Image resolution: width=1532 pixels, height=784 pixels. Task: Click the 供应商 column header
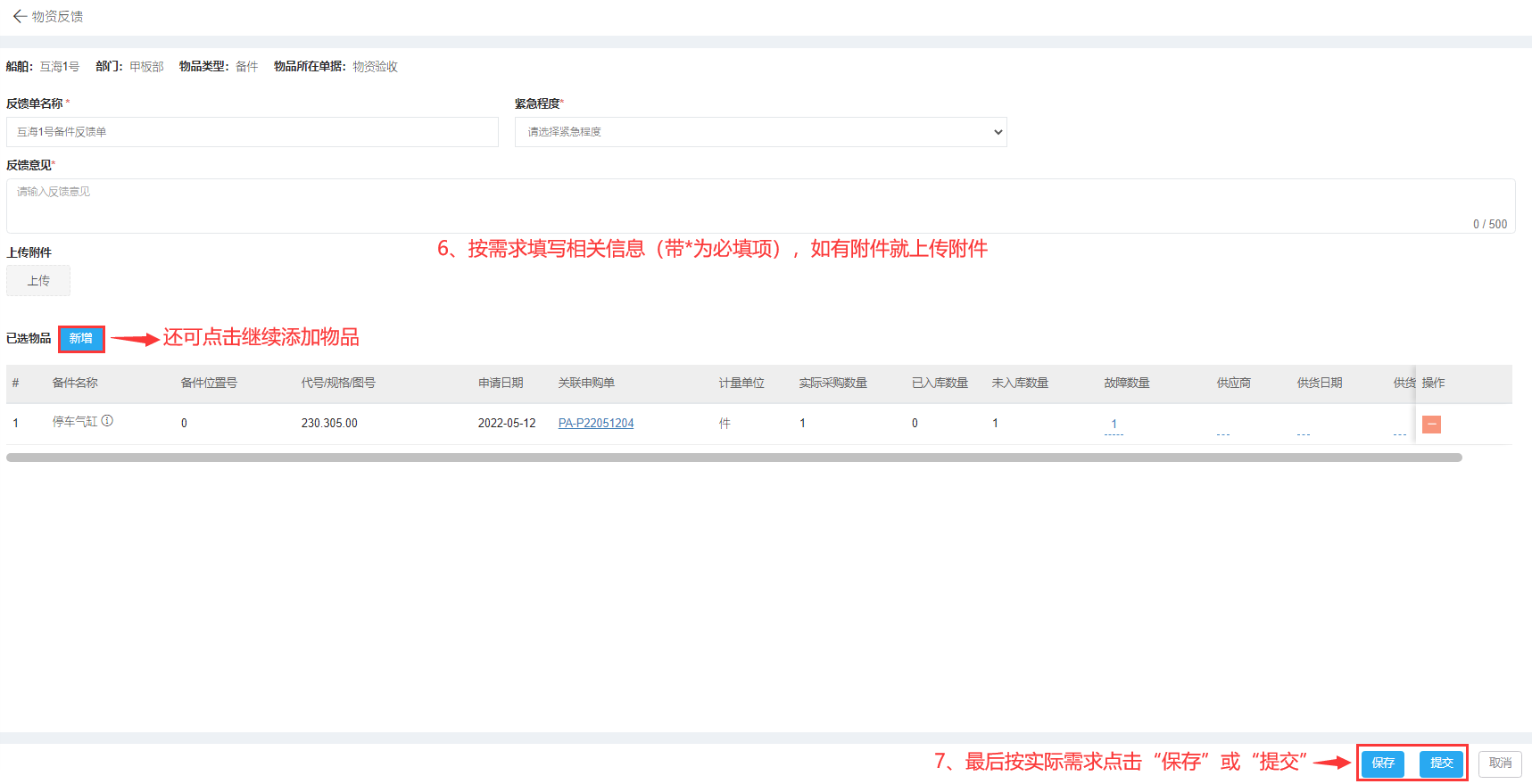[x=1234, y=384]
